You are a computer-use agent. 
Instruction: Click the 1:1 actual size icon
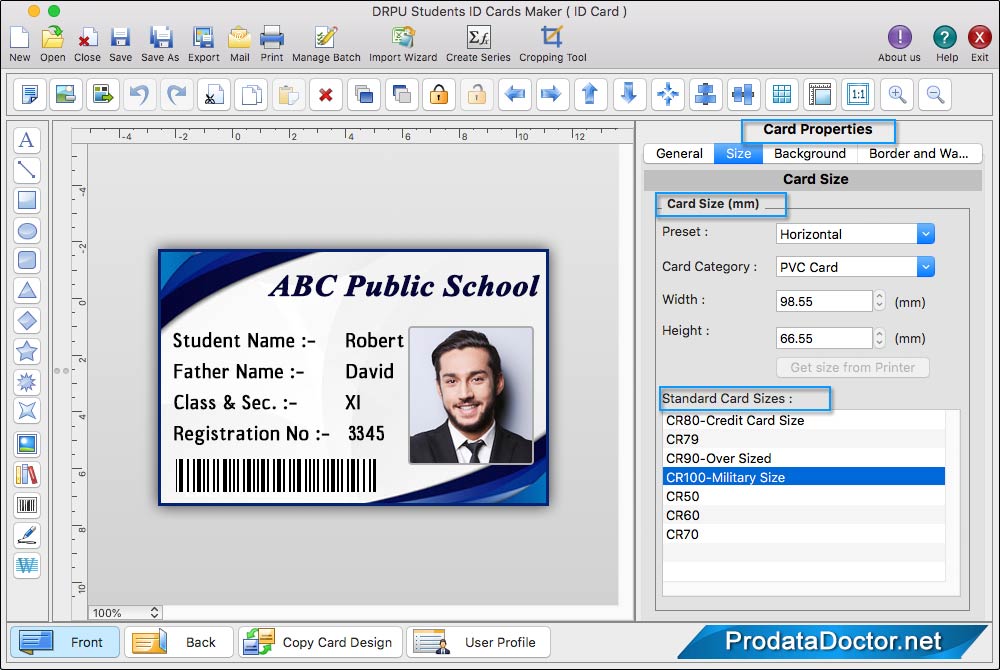point(858,94)
